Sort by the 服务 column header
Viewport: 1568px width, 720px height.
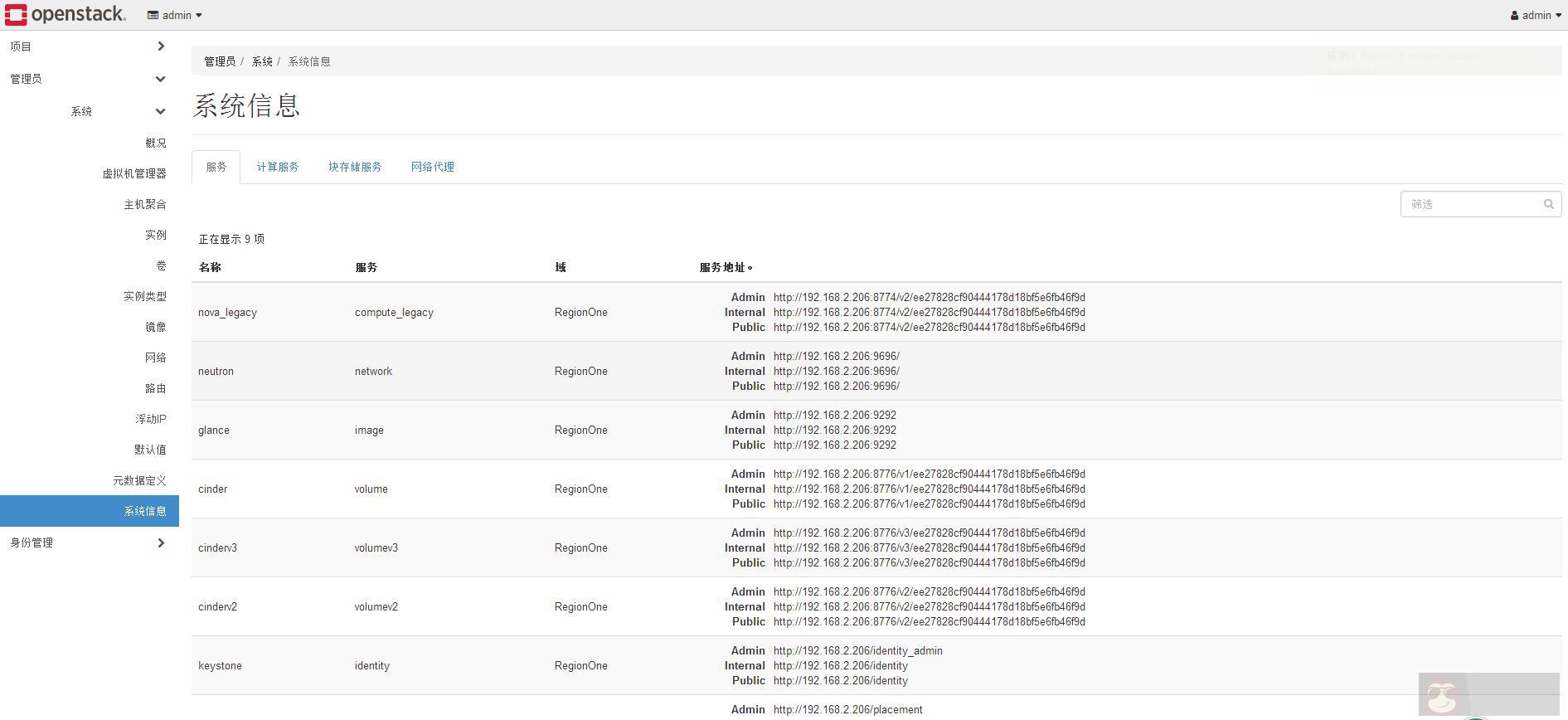coord(367,267)
